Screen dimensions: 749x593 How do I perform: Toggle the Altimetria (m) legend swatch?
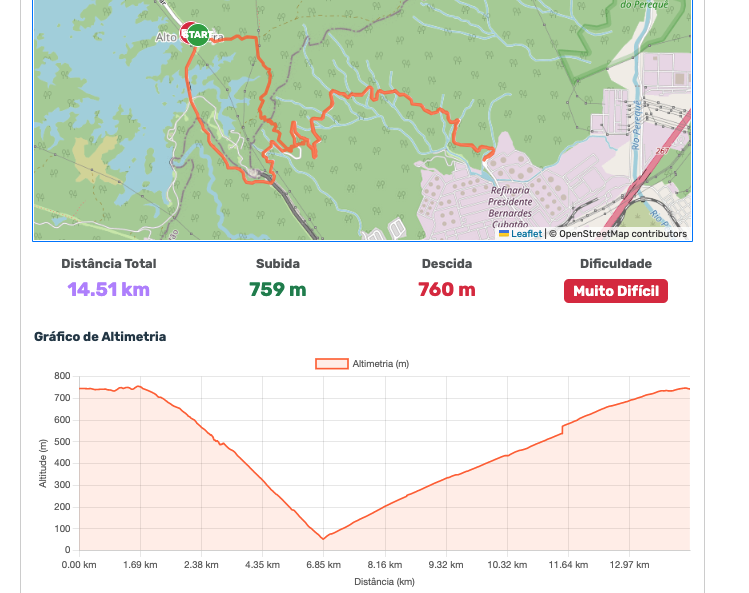pos(332,364)
